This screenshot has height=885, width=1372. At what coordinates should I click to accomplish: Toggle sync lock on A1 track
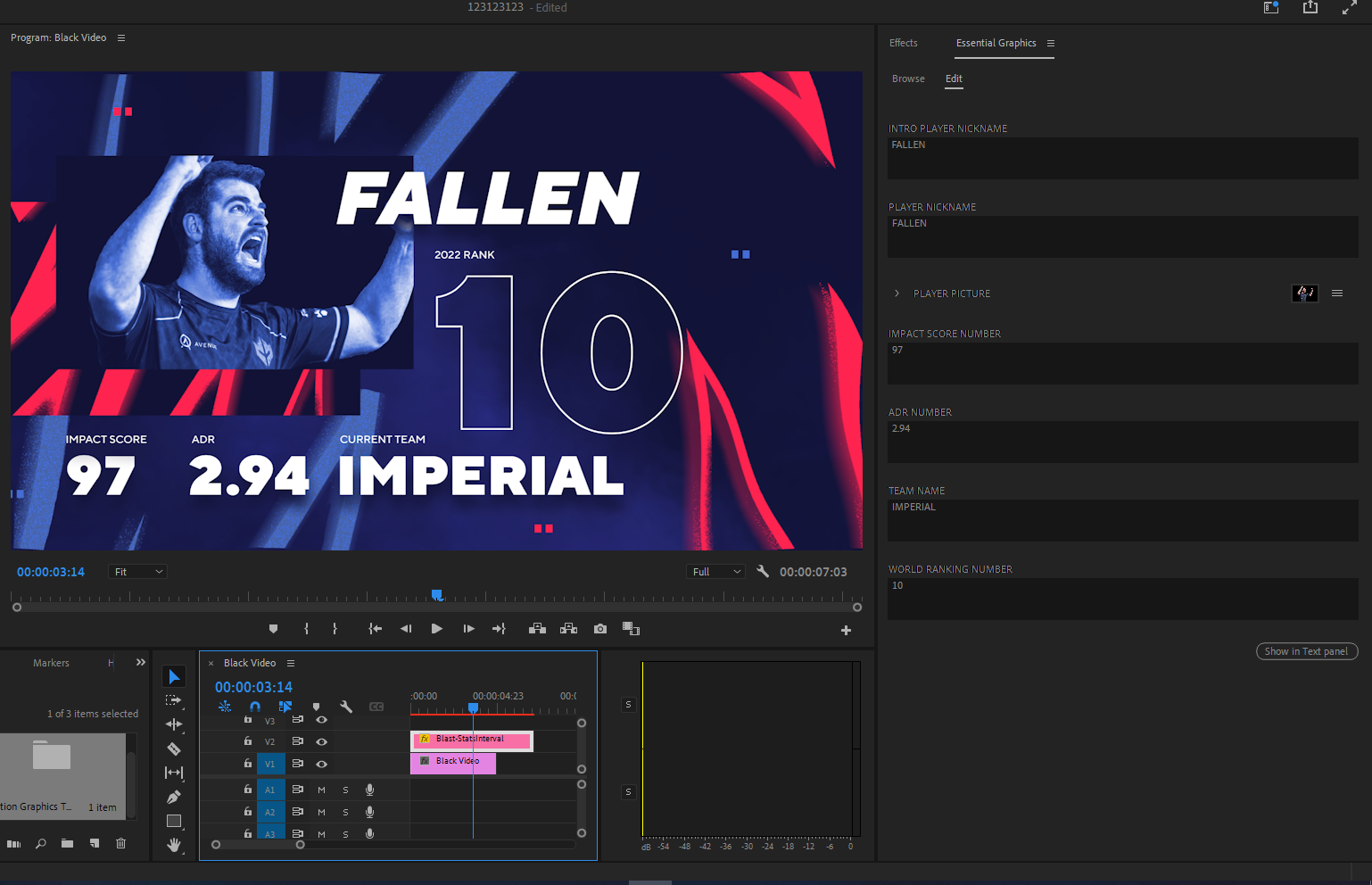point(298,790)
